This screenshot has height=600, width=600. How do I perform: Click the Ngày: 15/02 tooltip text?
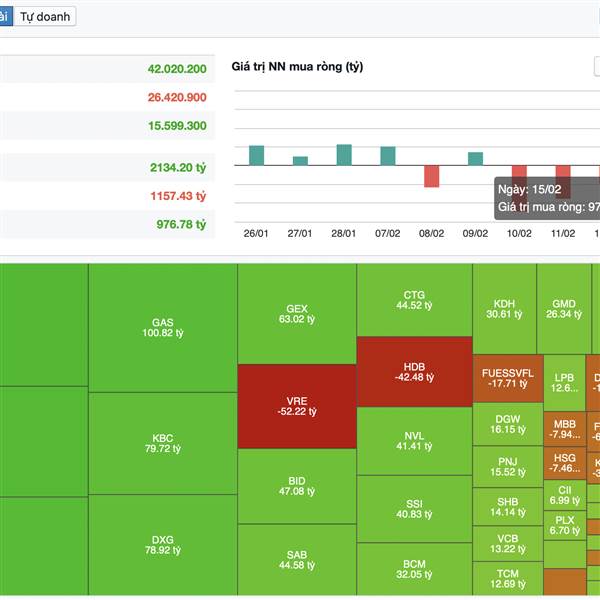pos(530,189)
